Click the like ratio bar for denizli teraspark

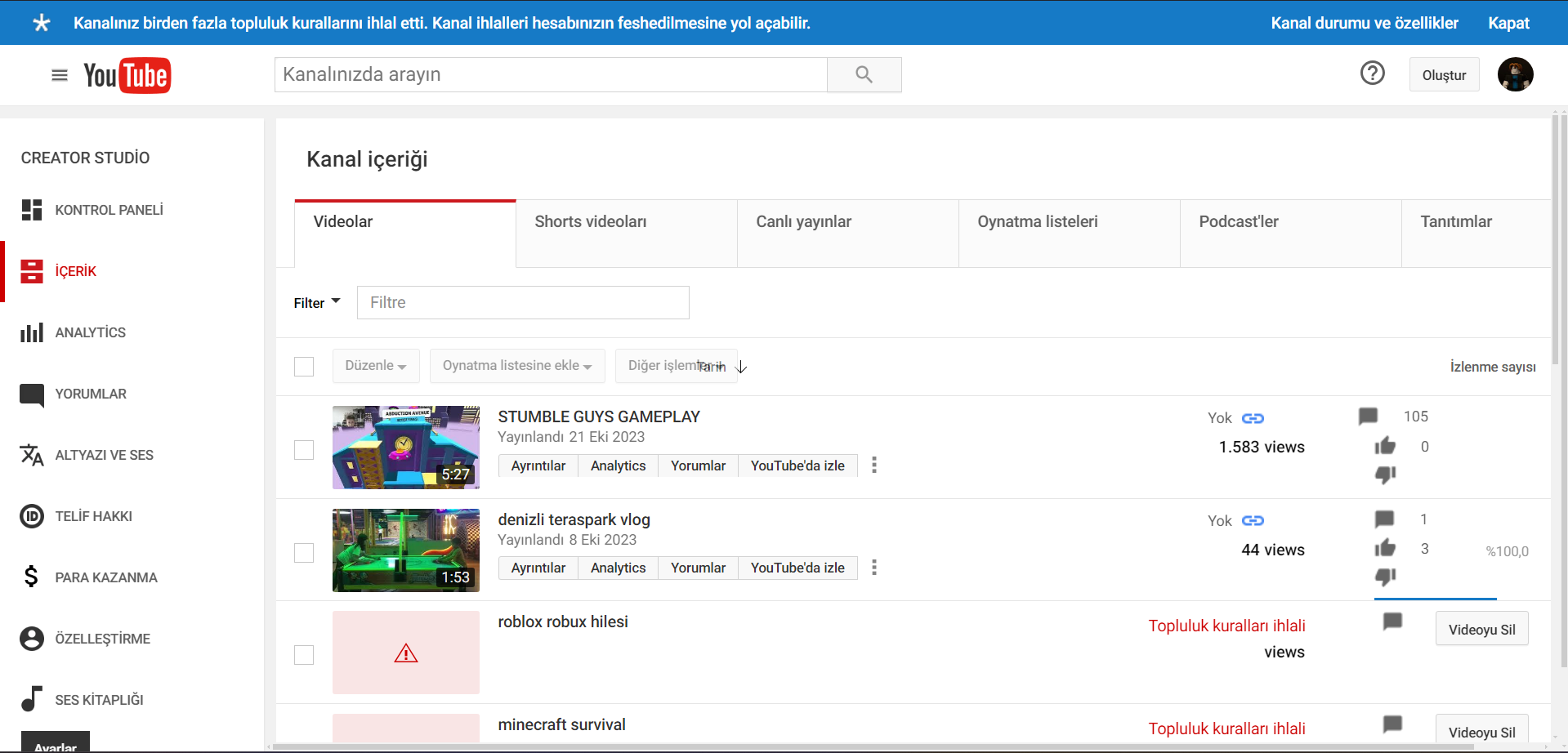coord(1436,599)
